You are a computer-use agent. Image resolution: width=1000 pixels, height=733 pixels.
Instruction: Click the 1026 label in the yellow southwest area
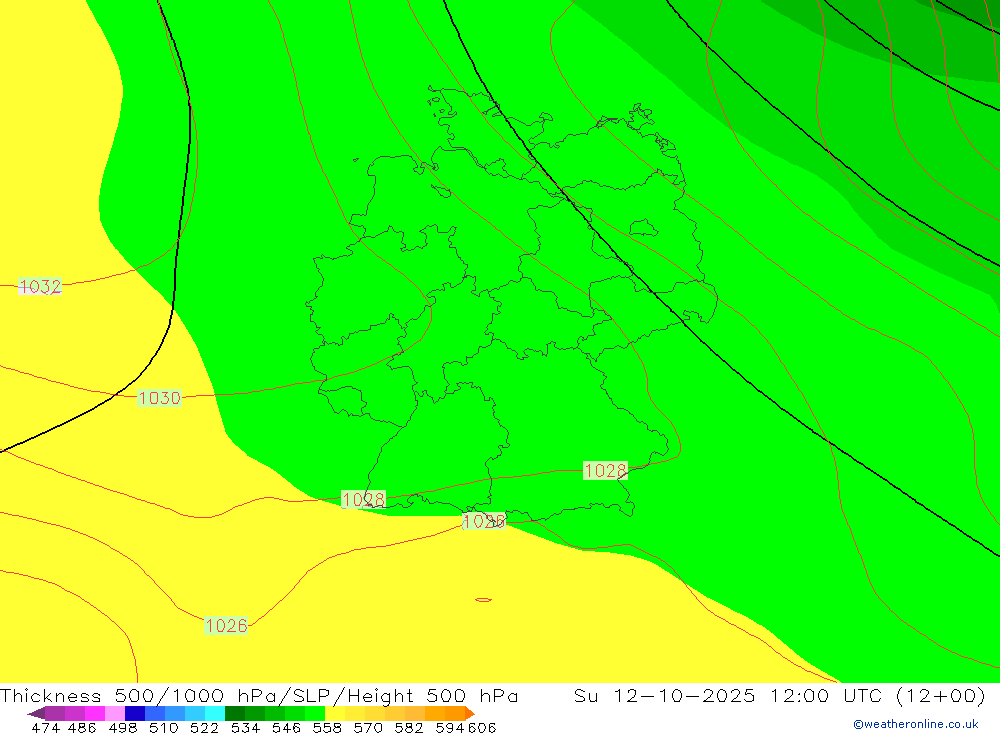point(226,625)
